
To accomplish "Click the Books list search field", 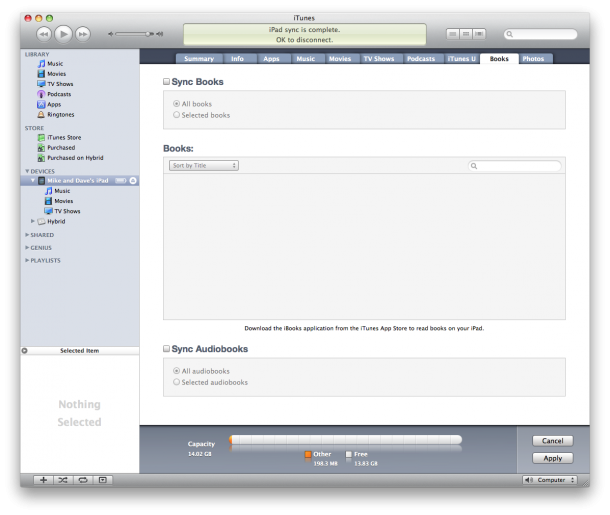I will pos(515,166).
